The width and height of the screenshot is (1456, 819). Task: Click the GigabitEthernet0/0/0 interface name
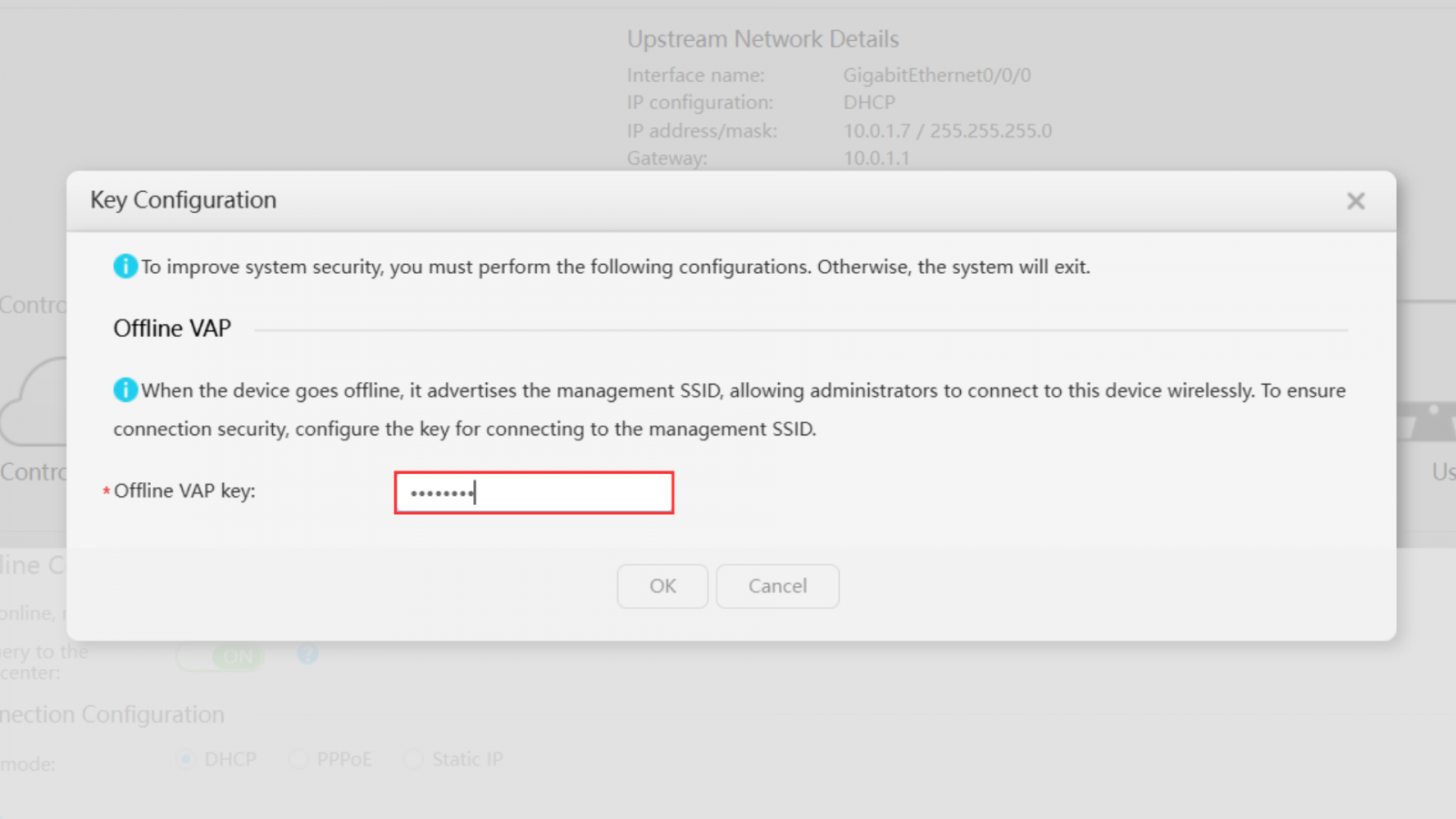point(936,76)
